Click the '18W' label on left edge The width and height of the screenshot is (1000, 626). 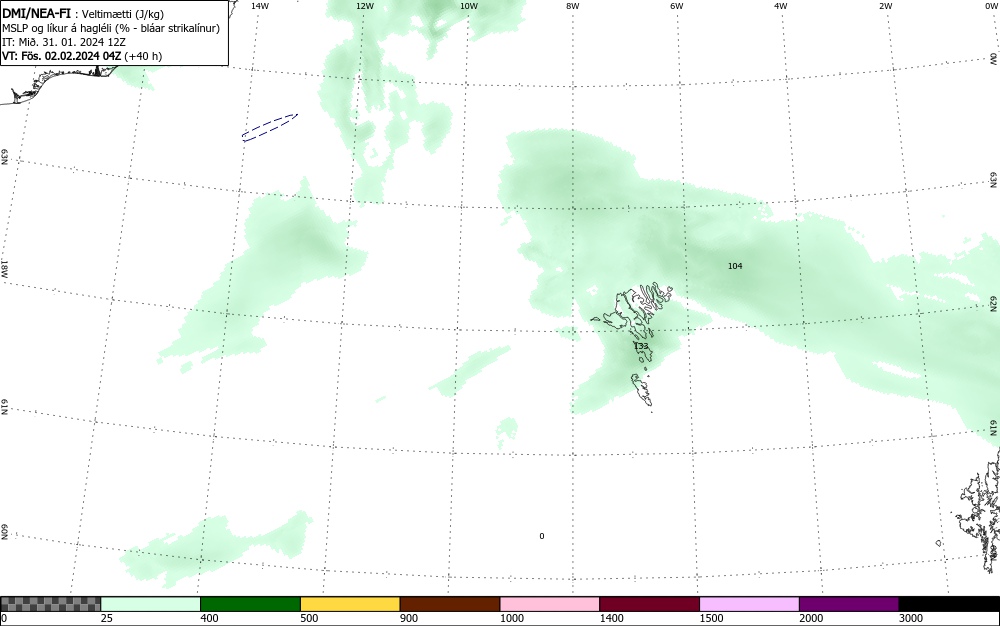[4, 268]
